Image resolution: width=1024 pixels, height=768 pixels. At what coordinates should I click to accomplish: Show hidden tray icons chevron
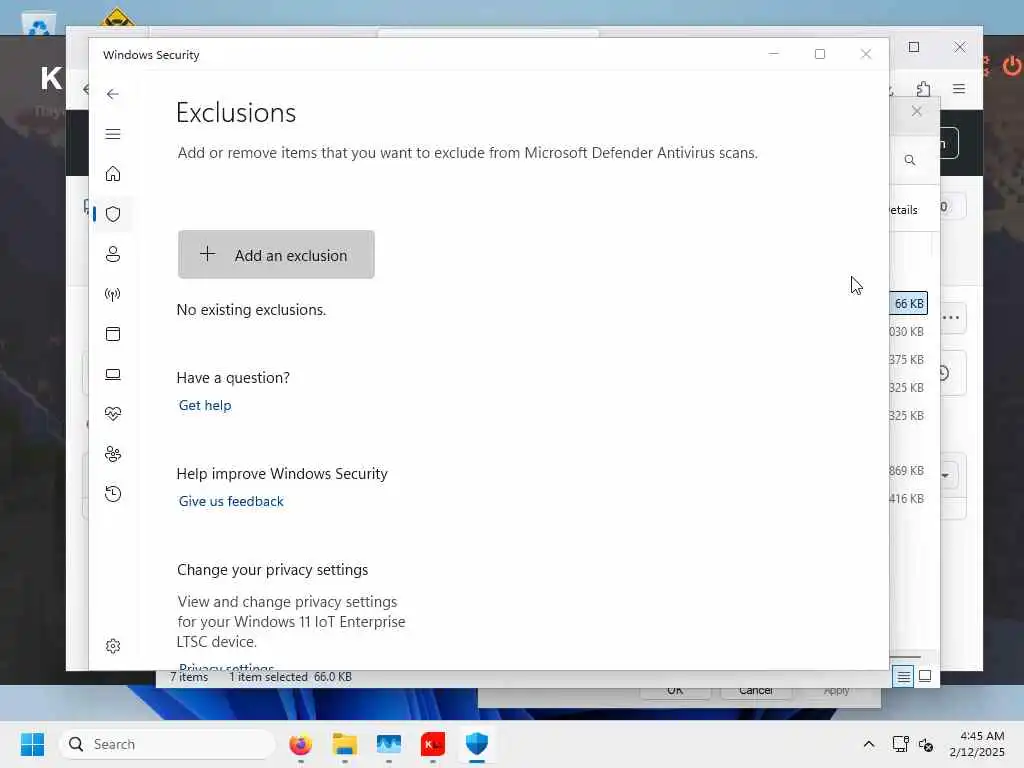[x=869, y=744]
